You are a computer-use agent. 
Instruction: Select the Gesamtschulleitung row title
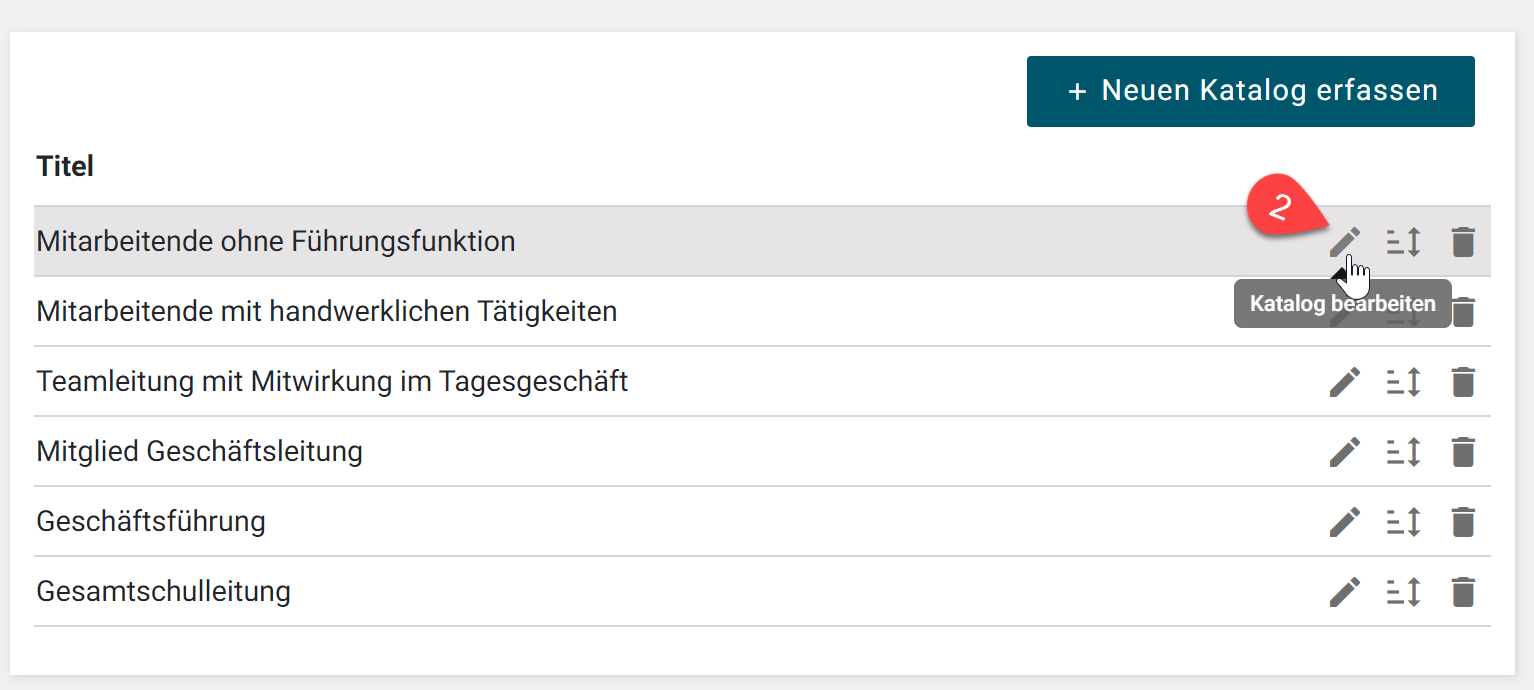click(x=163, y=591)
